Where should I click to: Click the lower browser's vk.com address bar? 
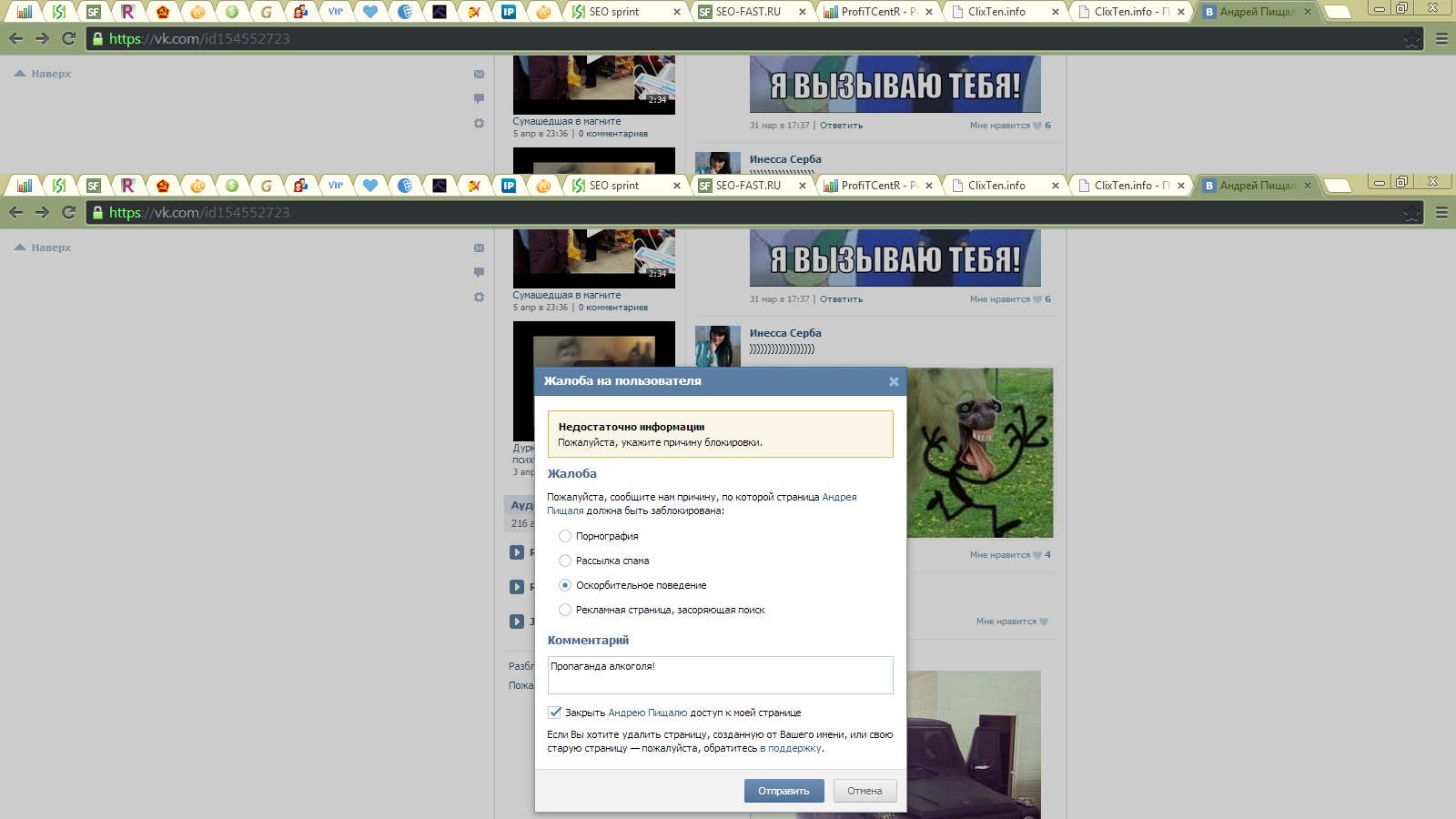(x=755, y=212)
